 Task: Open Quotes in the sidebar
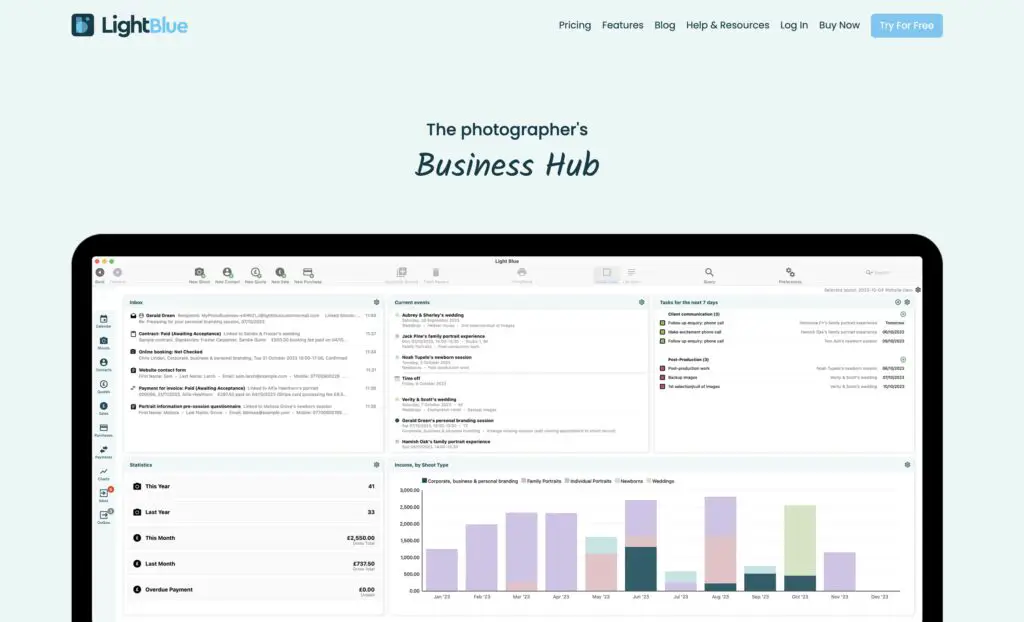[103, 386]
